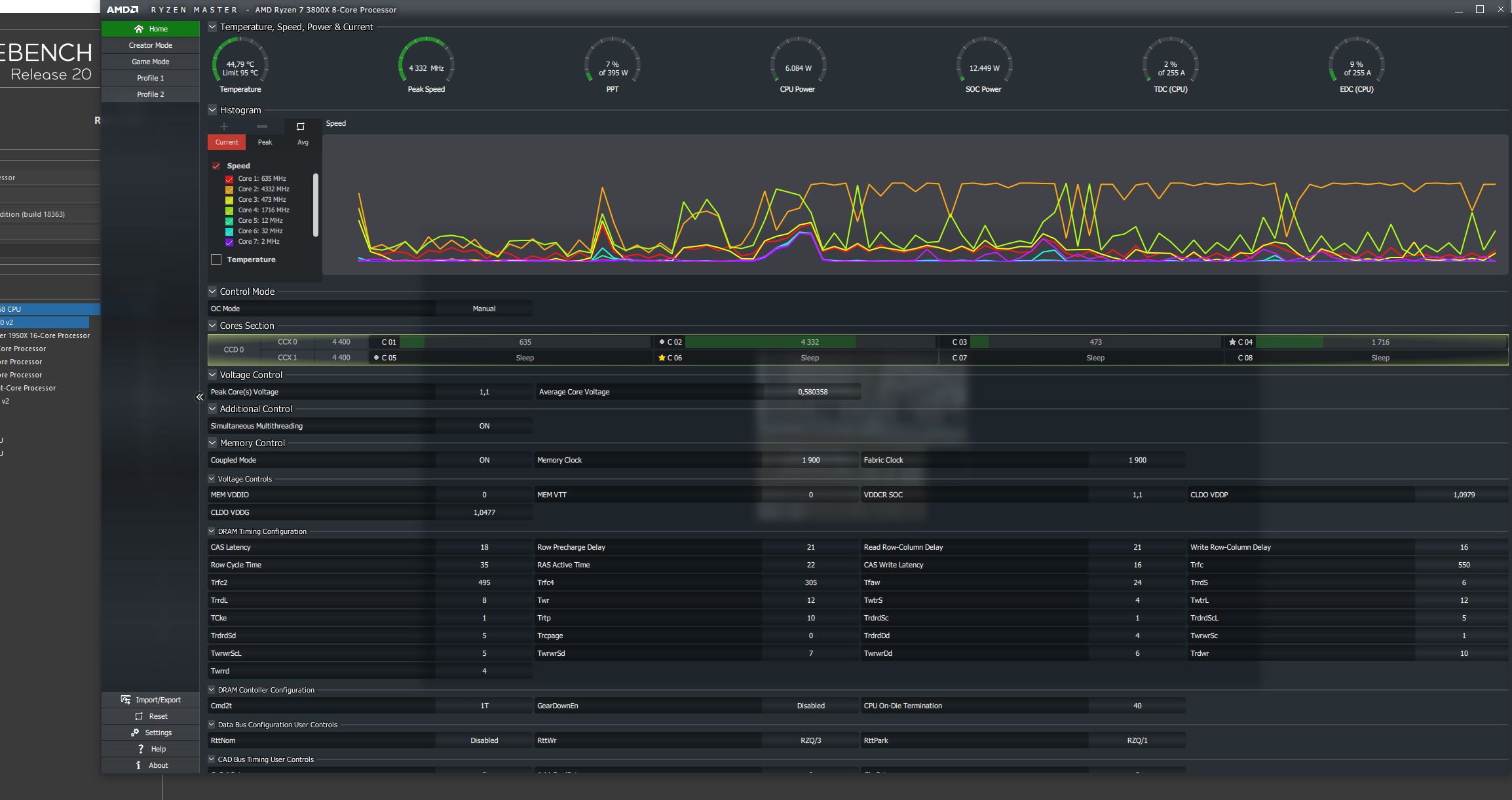Click the About info icon
1512x800 pixels.
[x=138, y=765]
